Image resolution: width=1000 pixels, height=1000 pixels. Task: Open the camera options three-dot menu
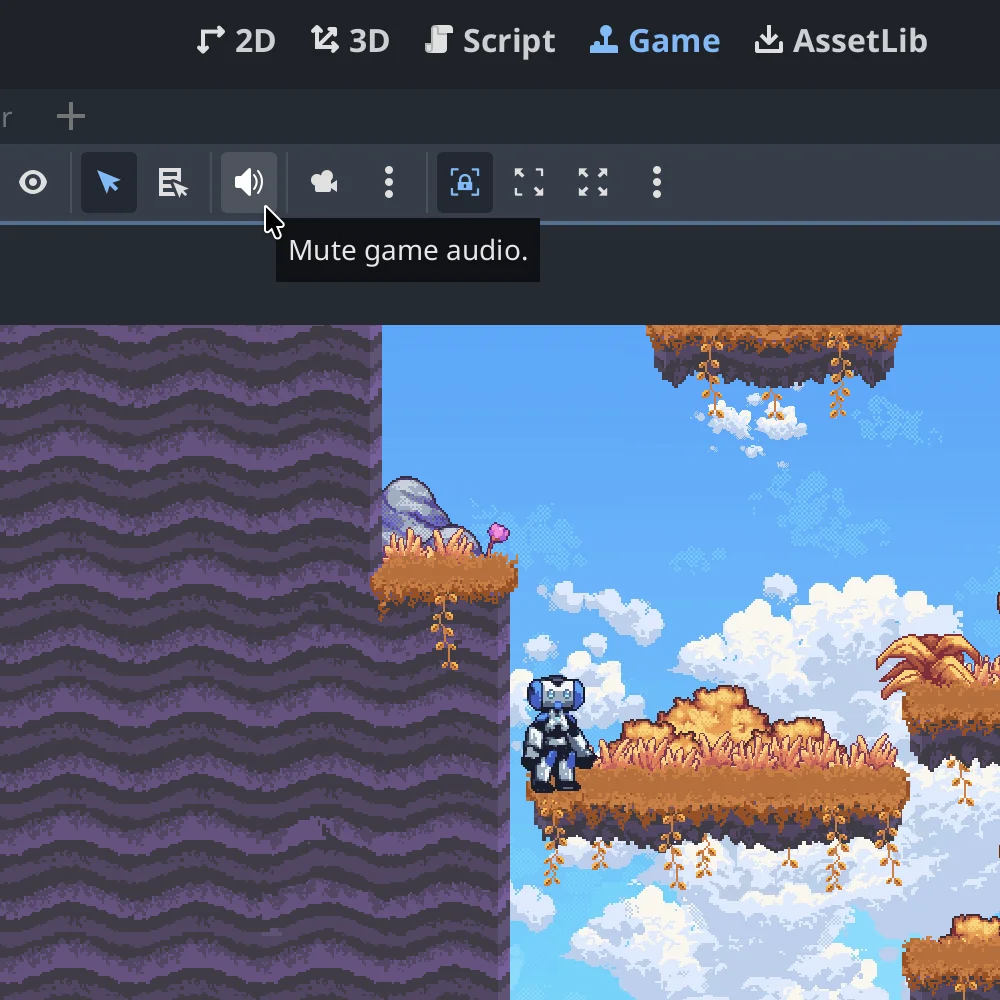pyautogui.click(x=389, y=183)
